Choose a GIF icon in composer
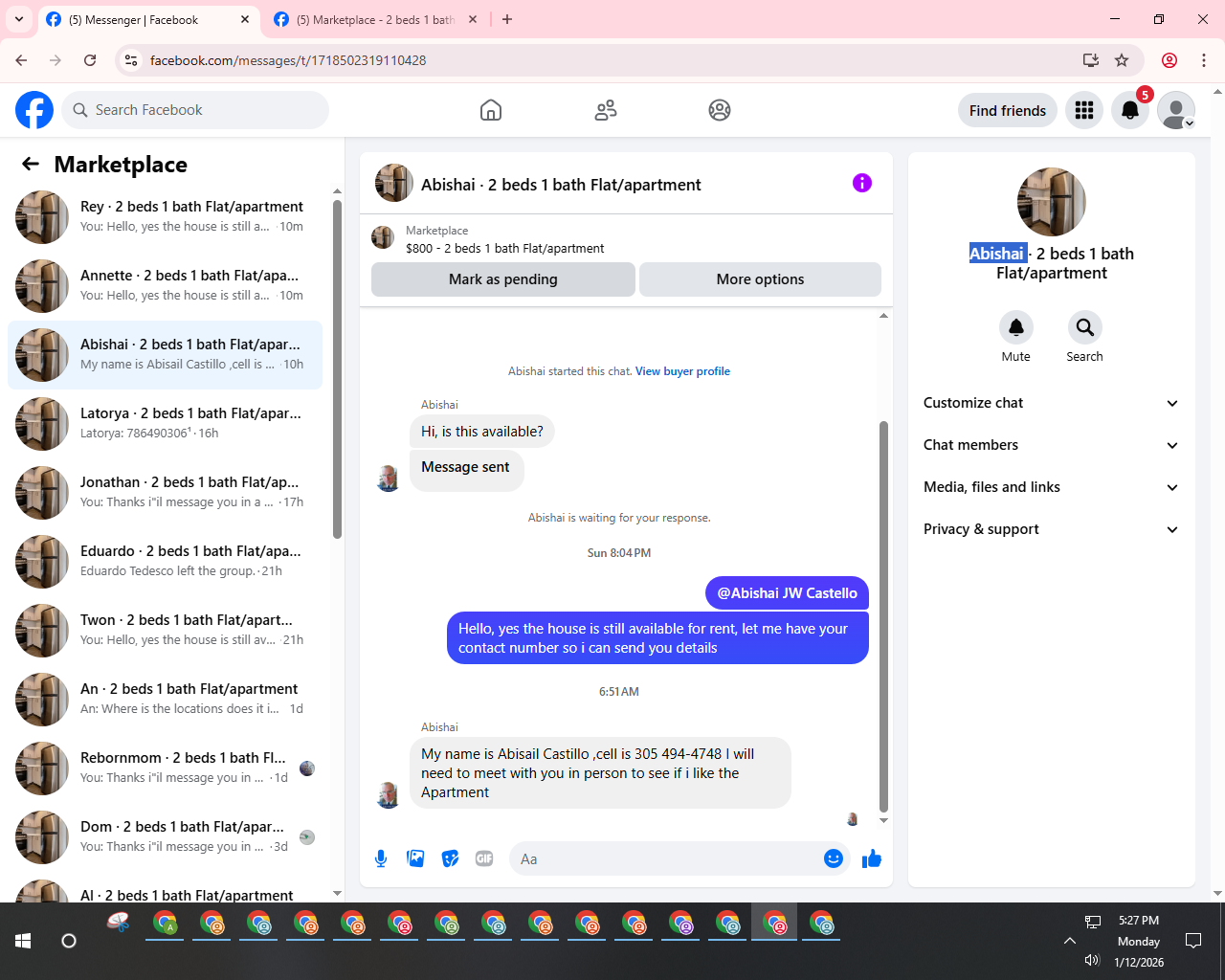This screenshot has width=1225, height=980. (x=484, y=858)
